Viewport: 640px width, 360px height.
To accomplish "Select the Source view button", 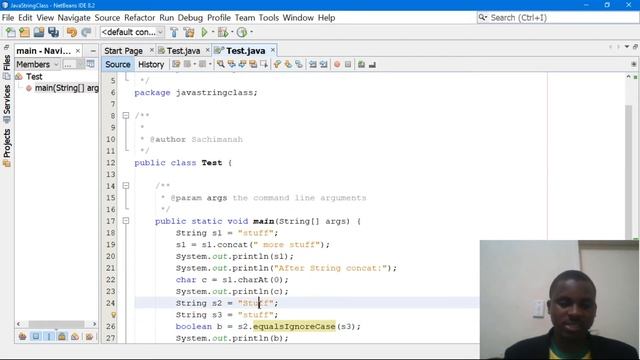I will coord(118,64).
